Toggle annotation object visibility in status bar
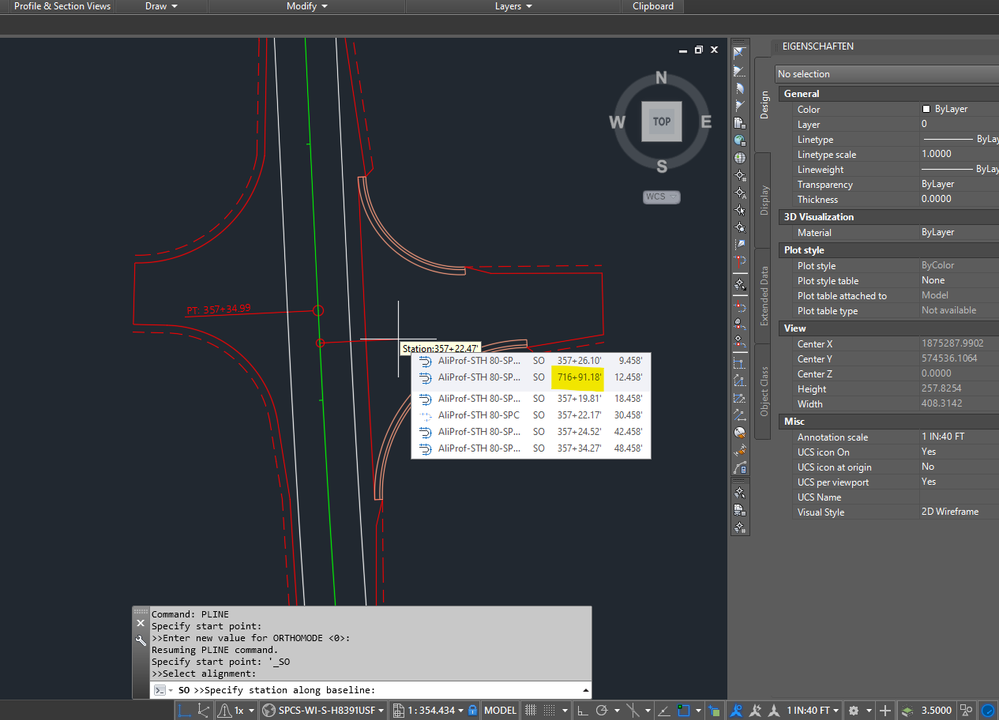The image size is (999, 720). [736, 710]
